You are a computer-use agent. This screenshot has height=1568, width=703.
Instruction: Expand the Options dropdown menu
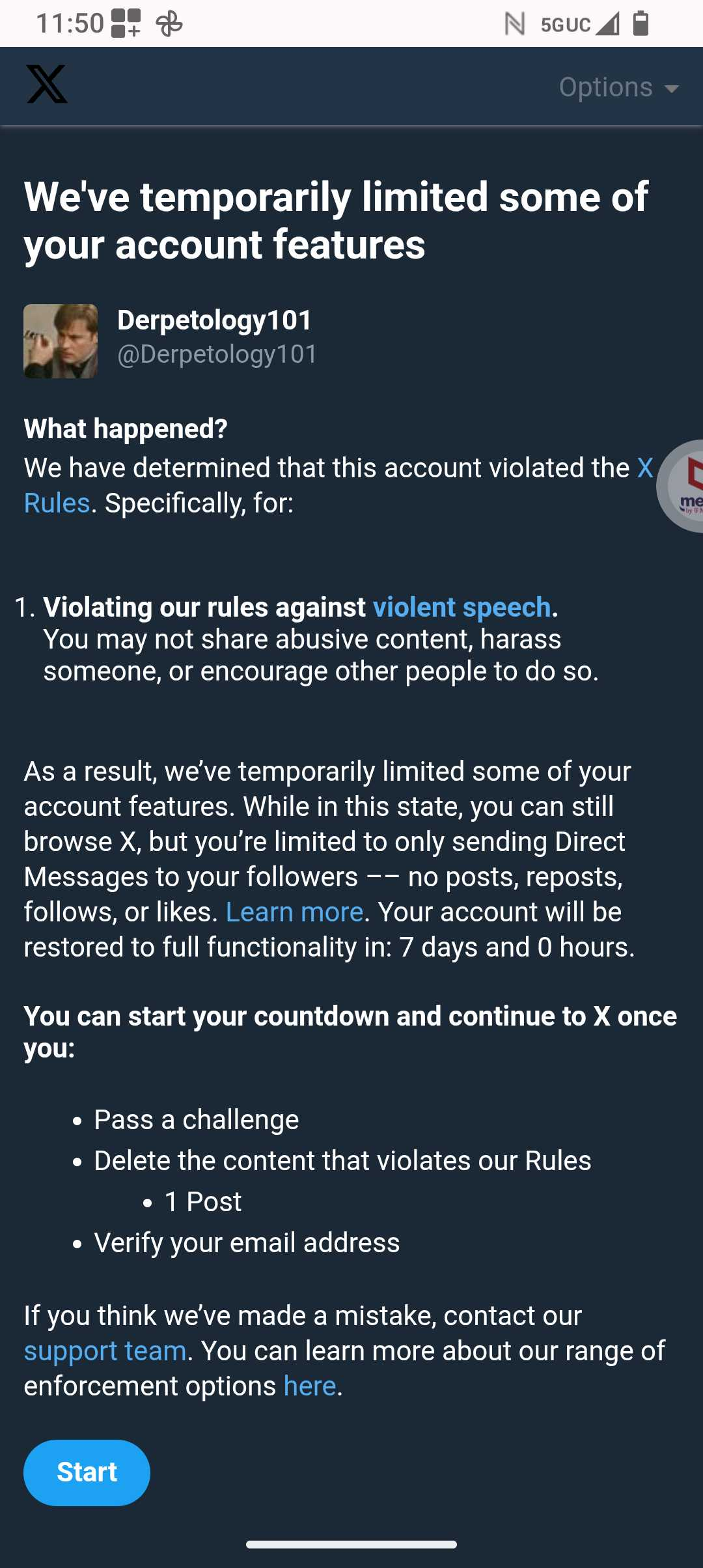[618, 87]
